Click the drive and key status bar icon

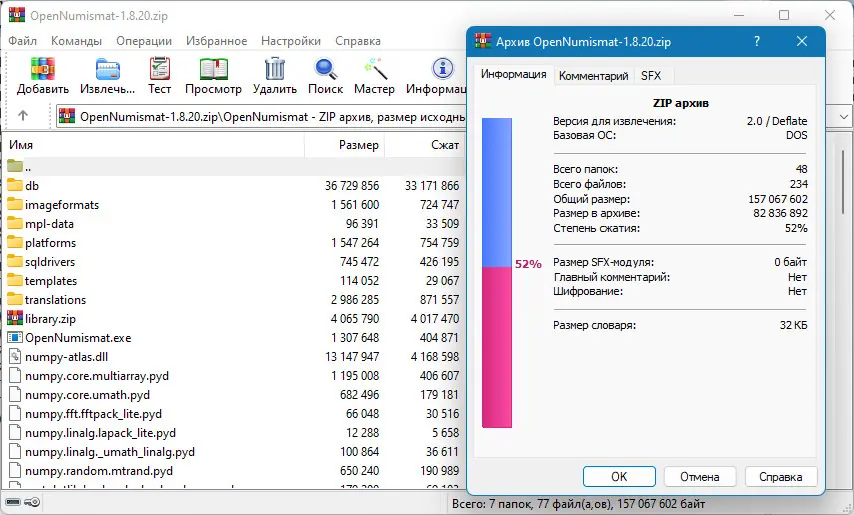point(22,502)
